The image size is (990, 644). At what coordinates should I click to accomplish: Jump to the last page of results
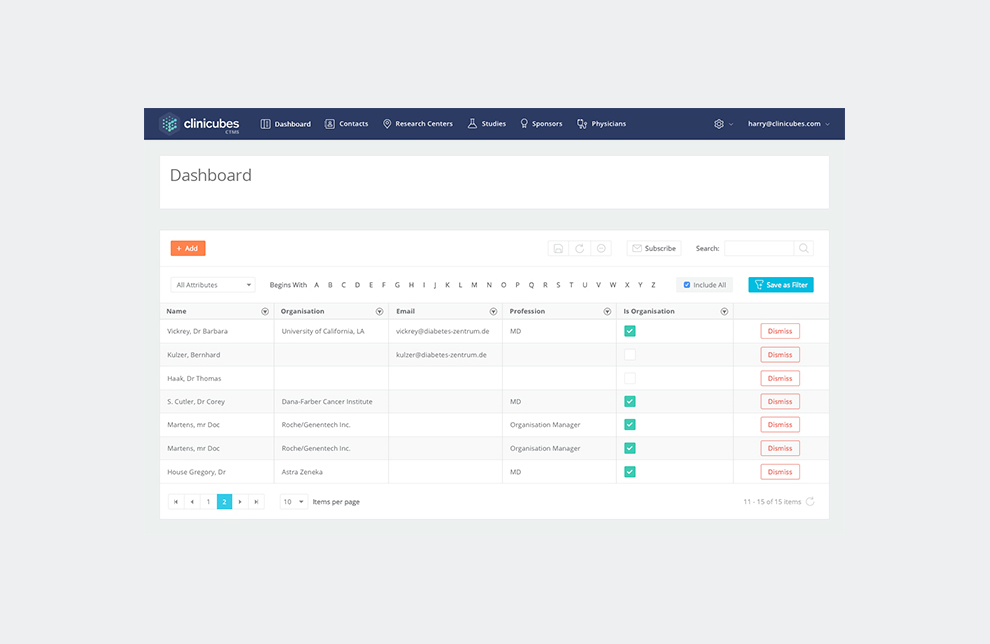(256, 501)
